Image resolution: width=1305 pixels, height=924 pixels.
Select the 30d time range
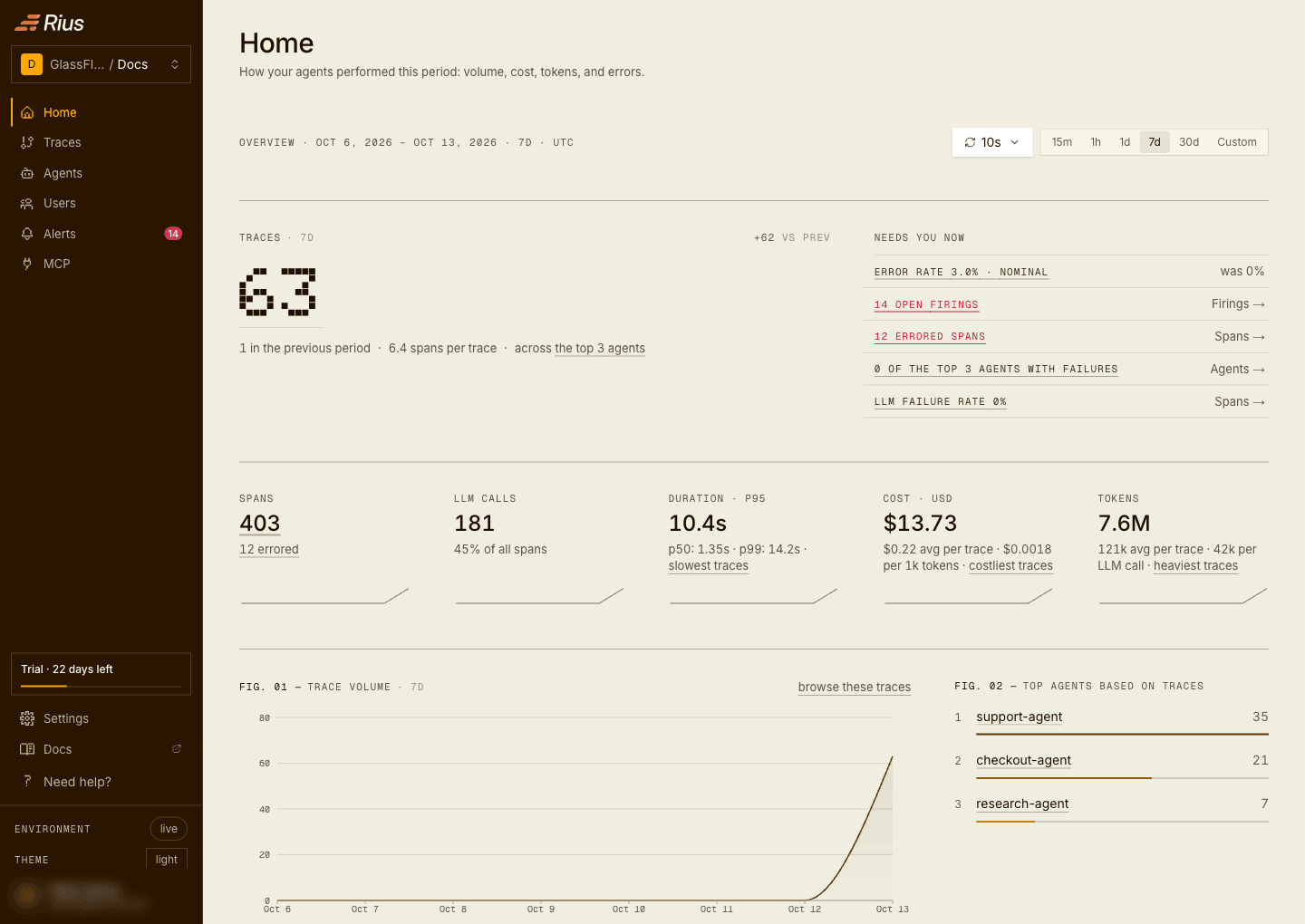click(x=1189, y=142)
